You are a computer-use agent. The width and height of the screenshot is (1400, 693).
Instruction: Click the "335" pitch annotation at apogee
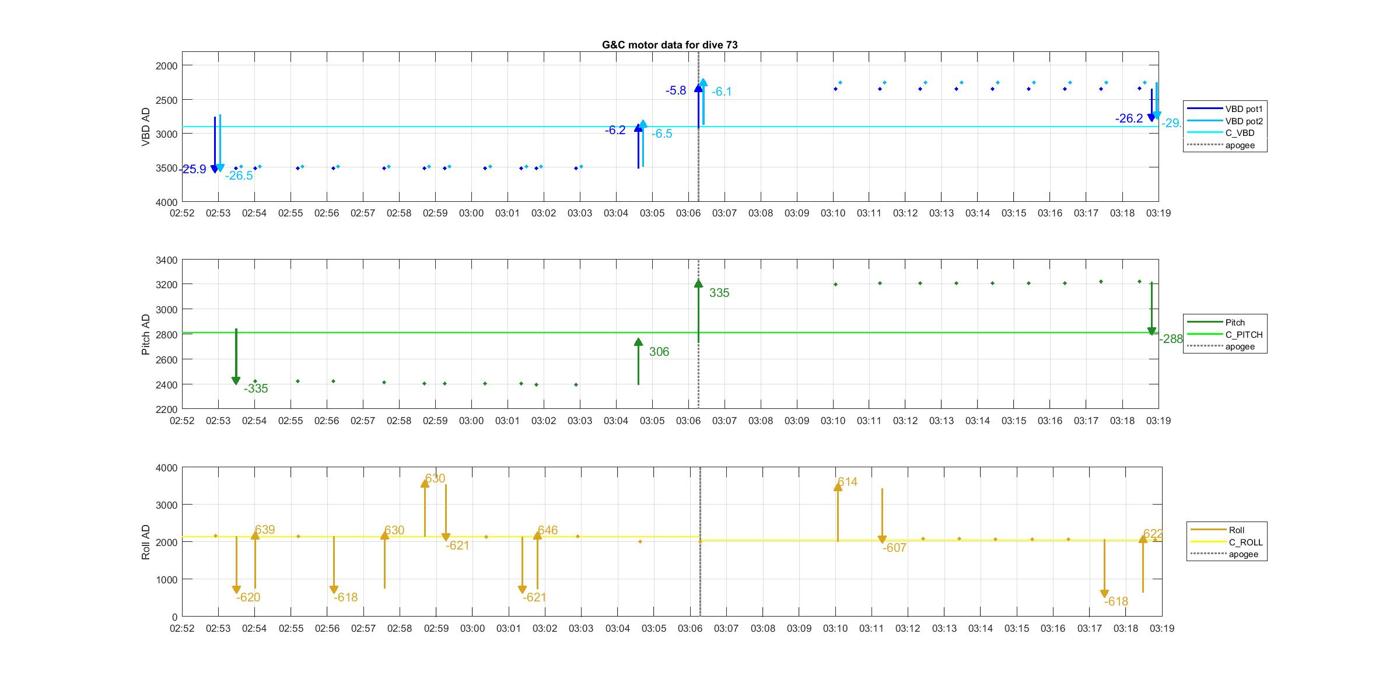click(x=719, y=294)
